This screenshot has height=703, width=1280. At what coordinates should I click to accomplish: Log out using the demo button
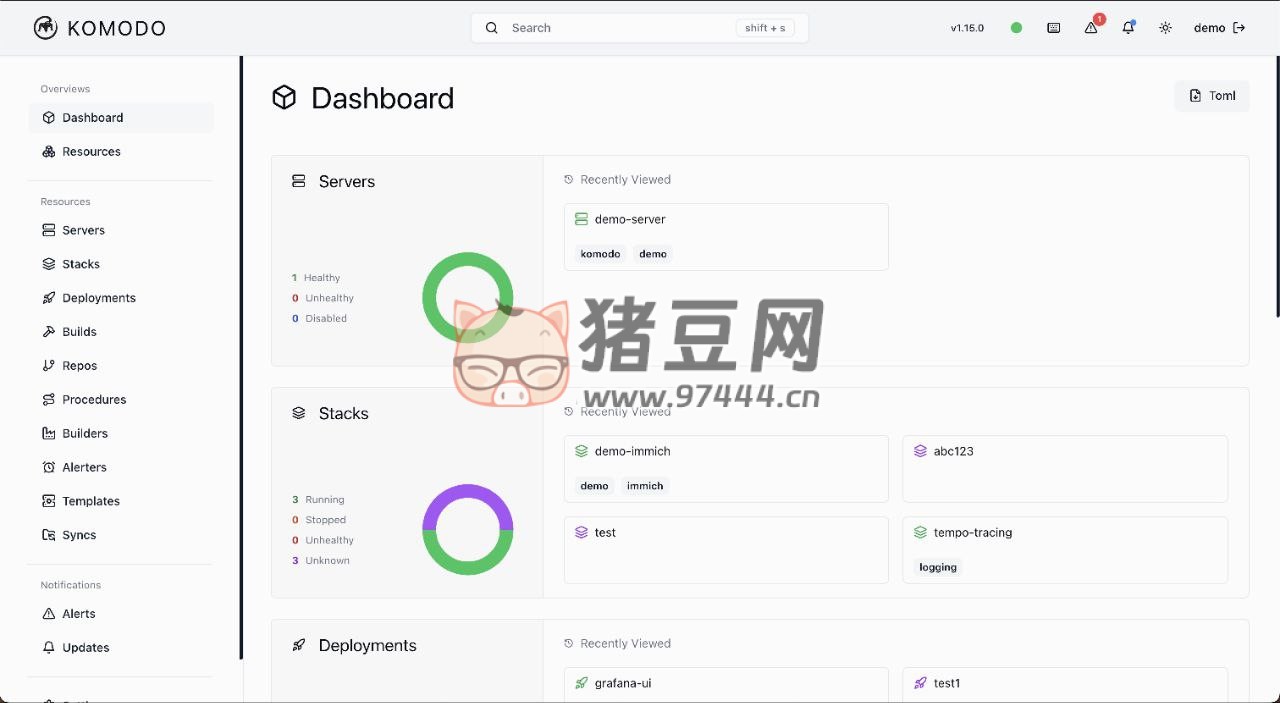tap(1219, 28)
